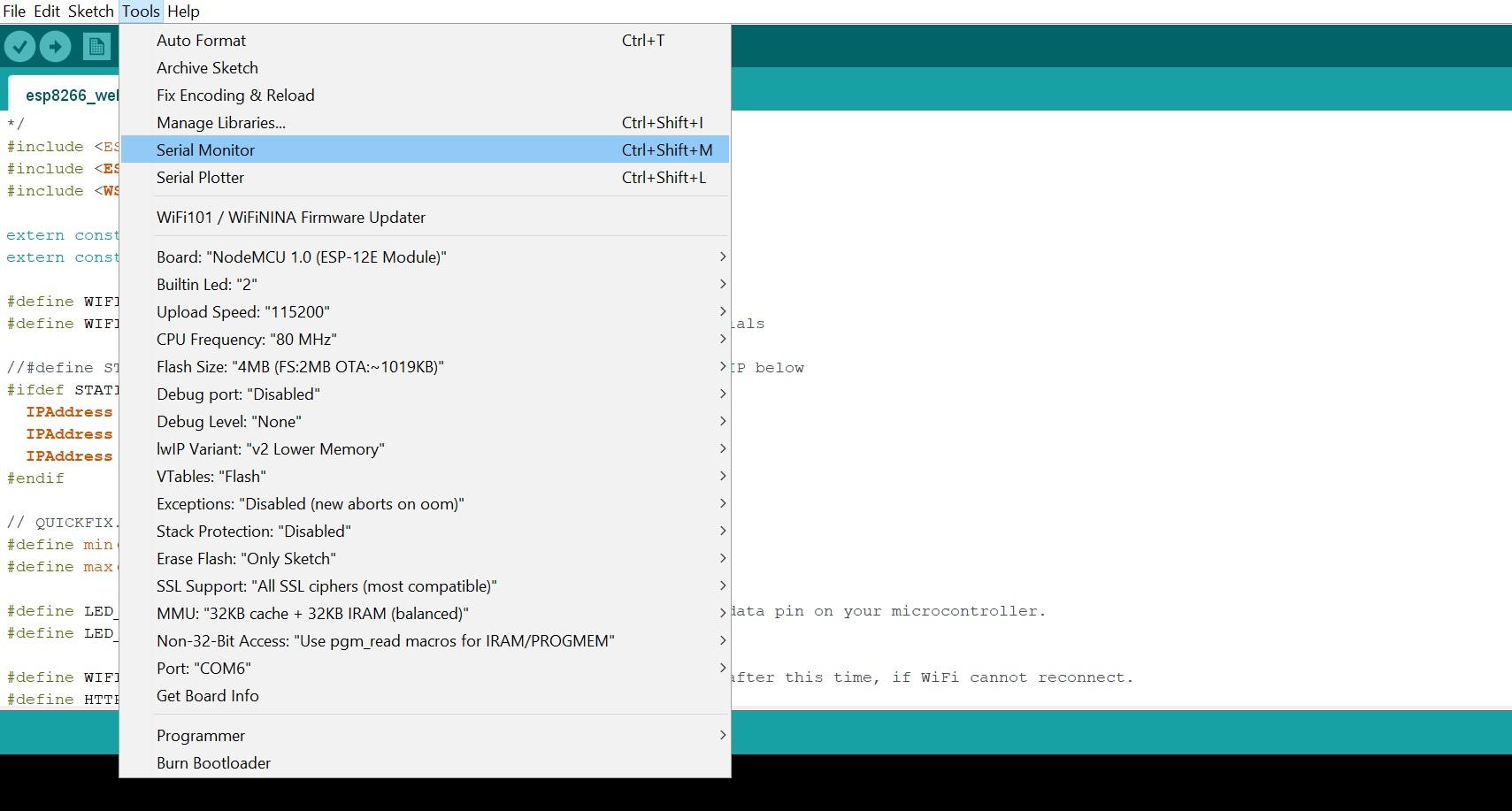Image resolution: width=1512 pixels, height=811 pixels.
Task: Click 'after this time, if WiFi cannot reconnect.' comment
Action: (932, 677)
